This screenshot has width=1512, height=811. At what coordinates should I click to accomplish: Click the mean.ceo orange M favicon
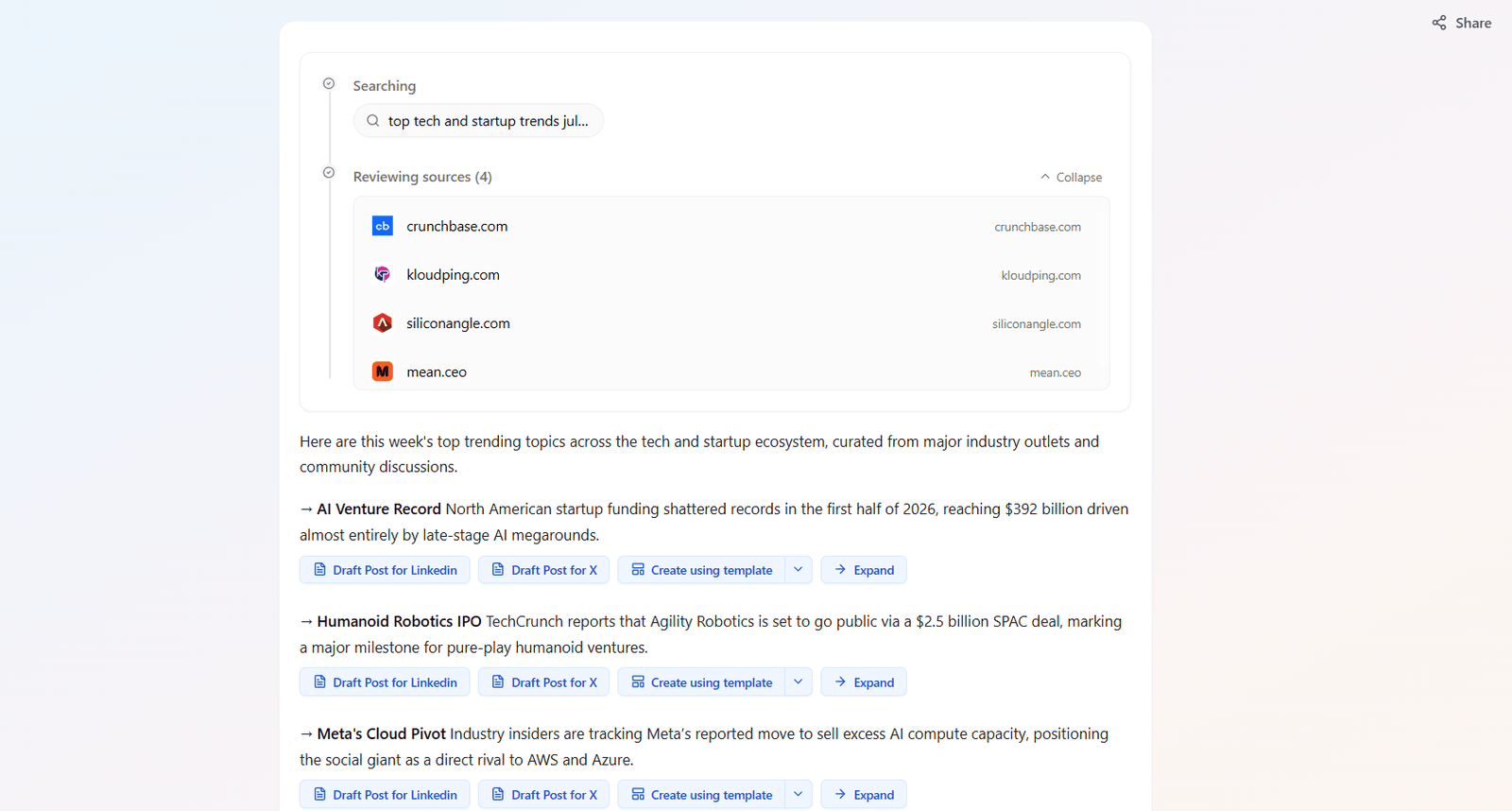pos(383,372)
